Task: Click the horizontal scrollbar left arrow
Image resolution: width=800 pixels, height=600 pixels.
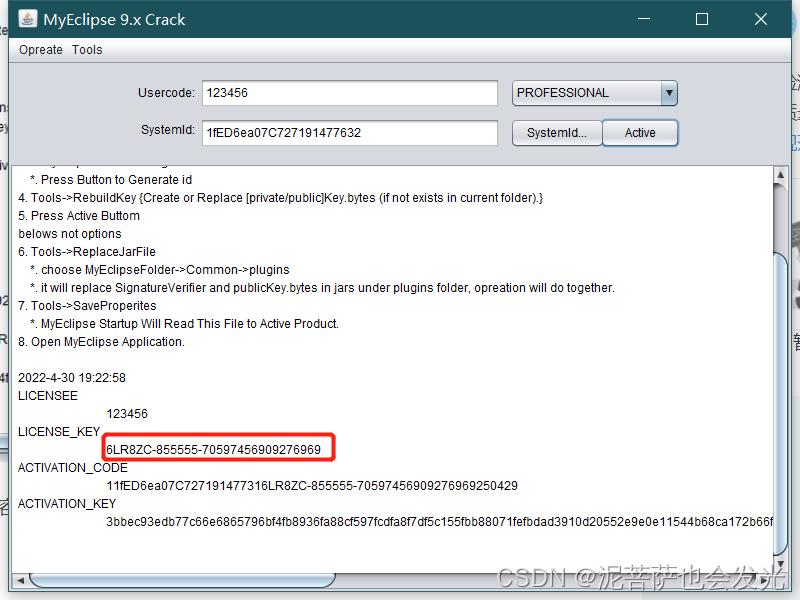Action: [20, 580]
